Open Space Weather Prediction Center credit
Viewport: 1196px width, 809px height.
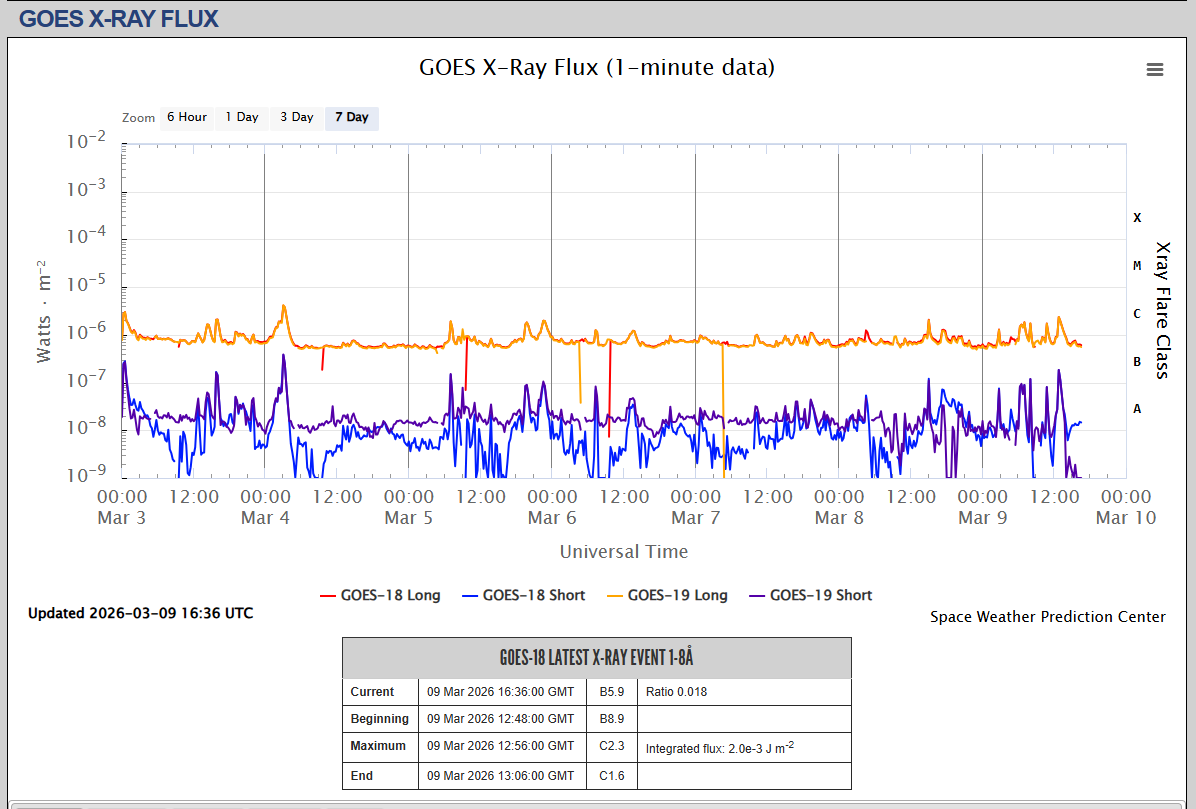(1047, 617)
